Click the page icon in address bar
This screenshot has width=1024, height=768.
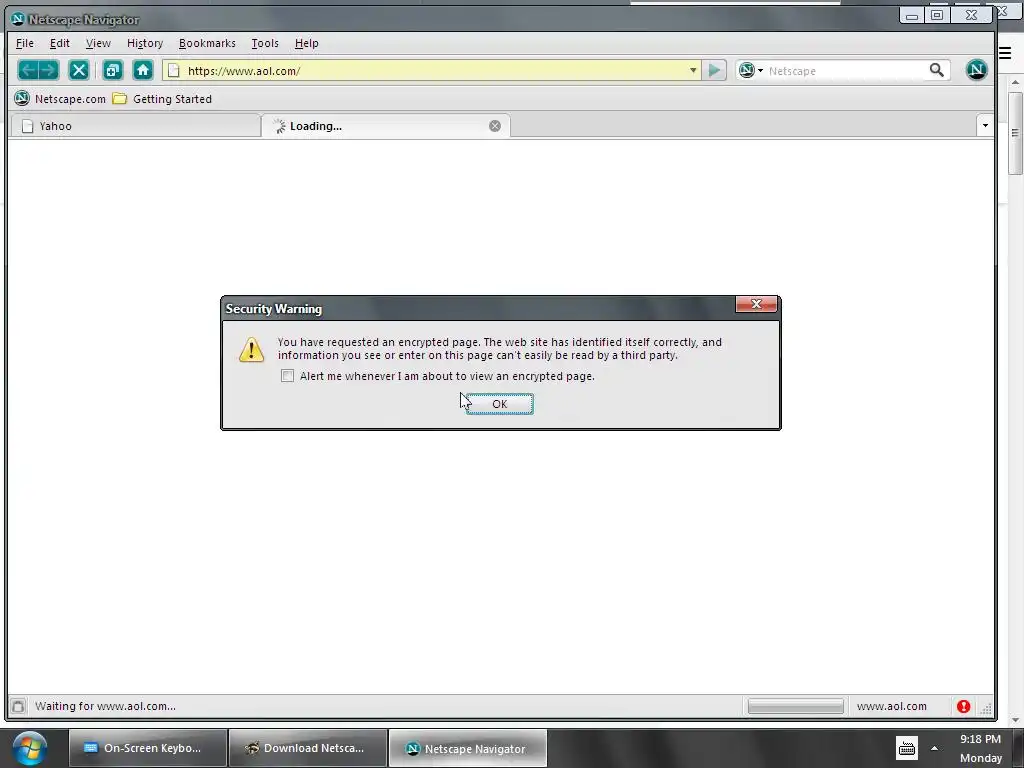[x=173, y=71]
